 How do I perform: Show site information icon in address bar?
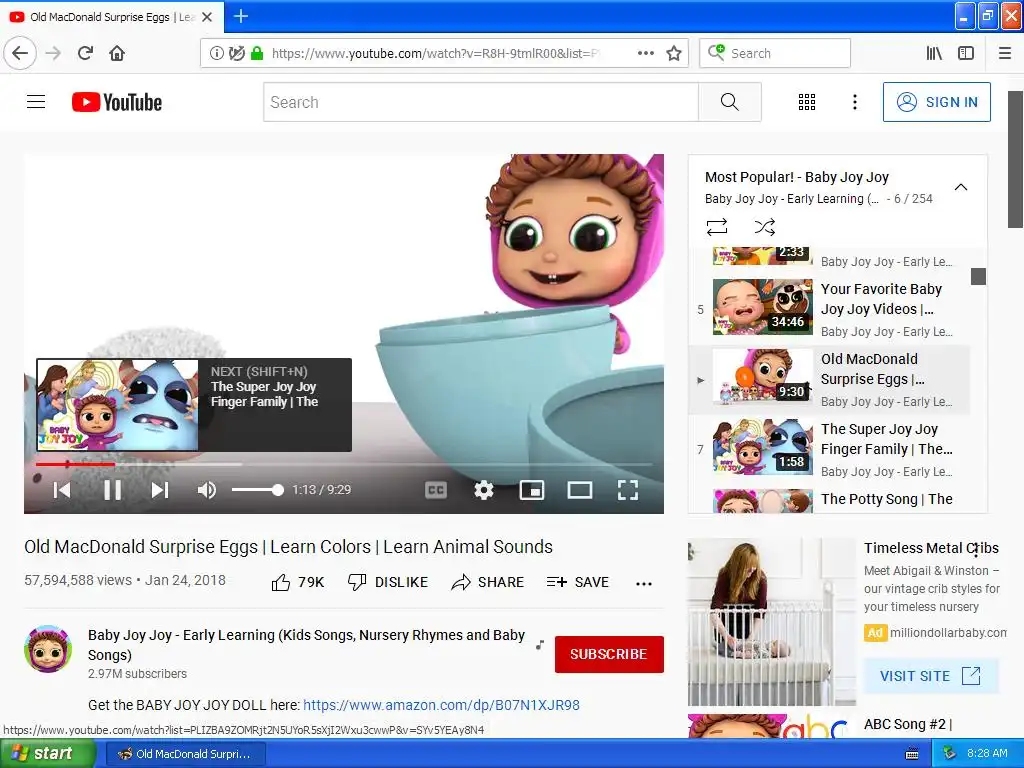pyautogui.click(x=216, y=53)
